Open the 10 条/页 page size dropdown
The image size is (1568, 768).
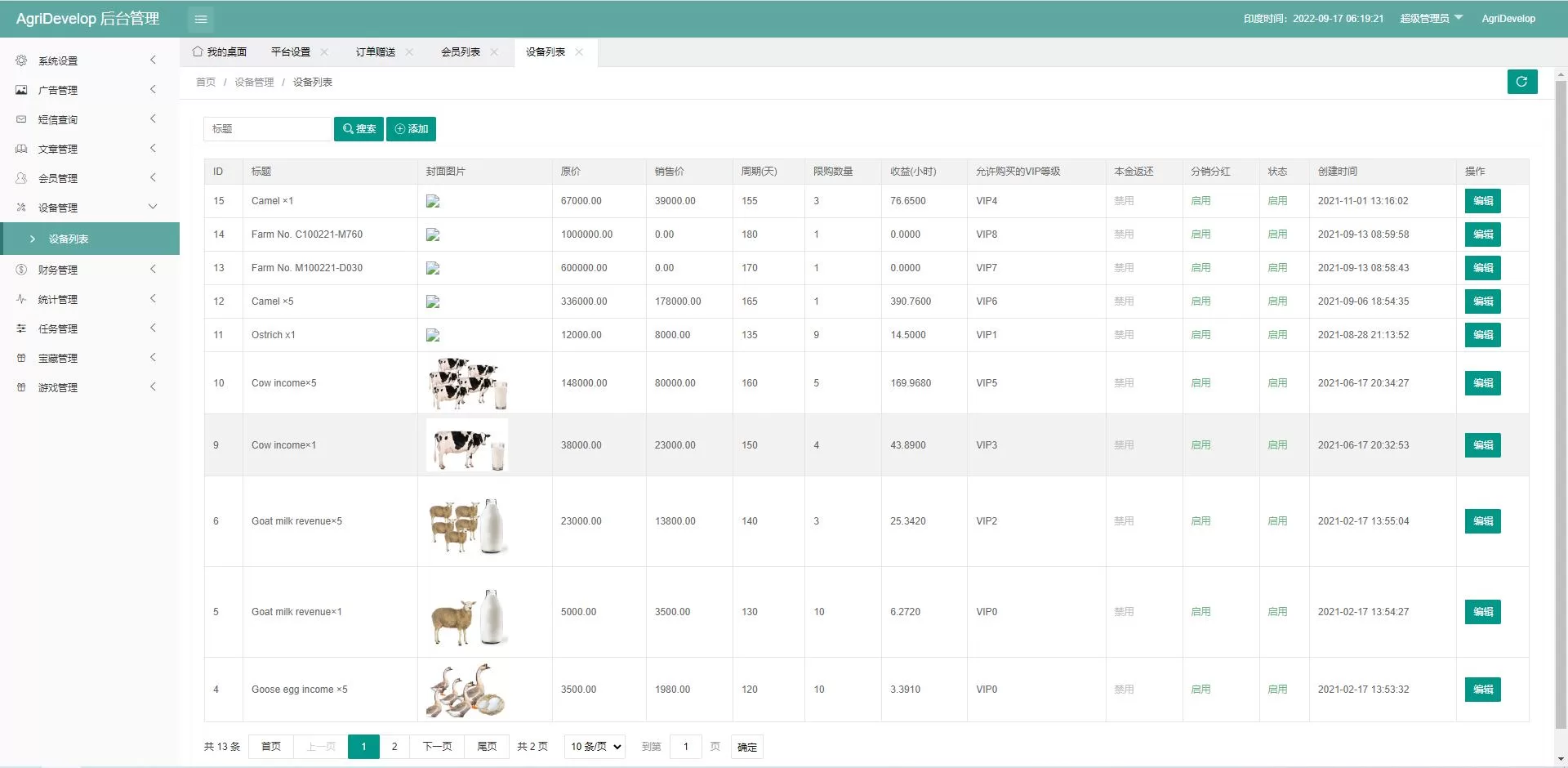595,747
